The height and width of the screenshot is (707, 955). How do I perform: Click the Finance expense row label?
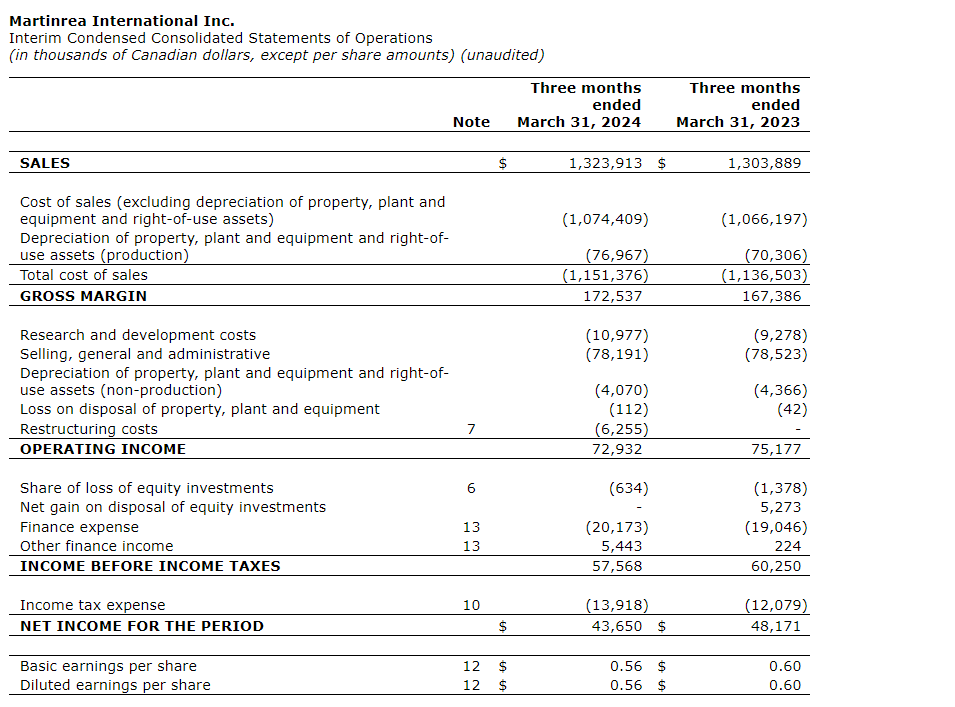(79, 527)
